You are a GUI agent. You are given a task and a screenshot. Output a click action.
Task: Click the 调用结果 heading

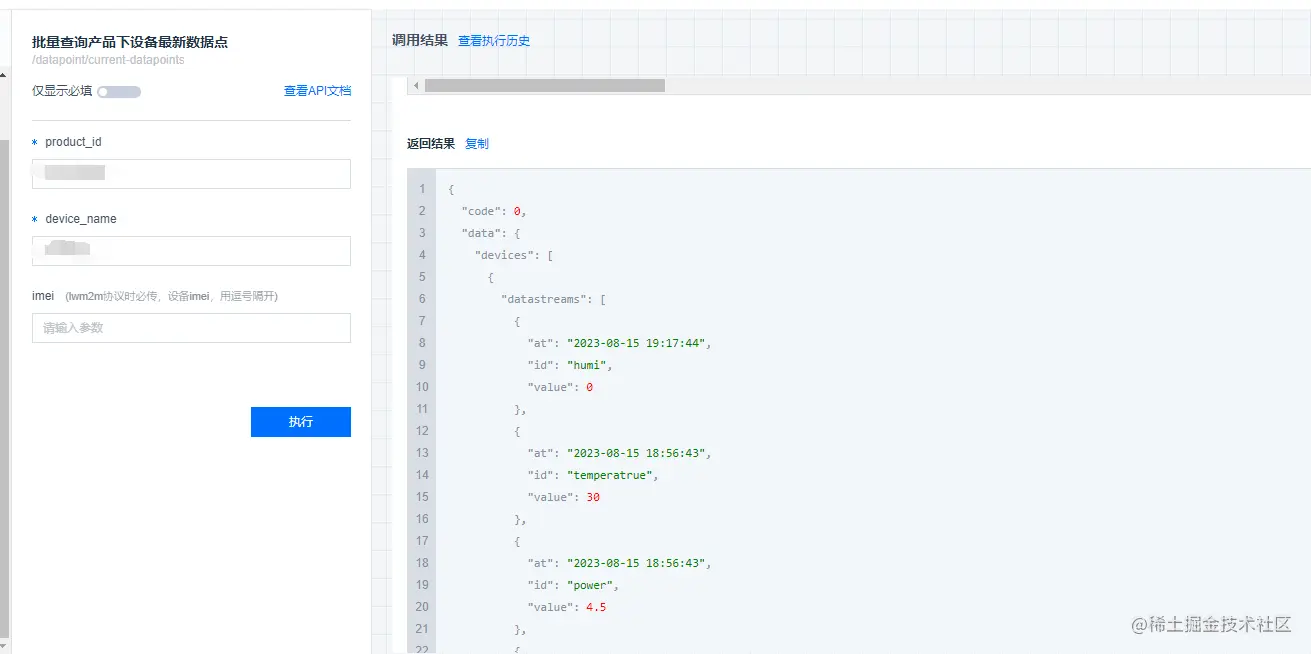click(420, 40)
